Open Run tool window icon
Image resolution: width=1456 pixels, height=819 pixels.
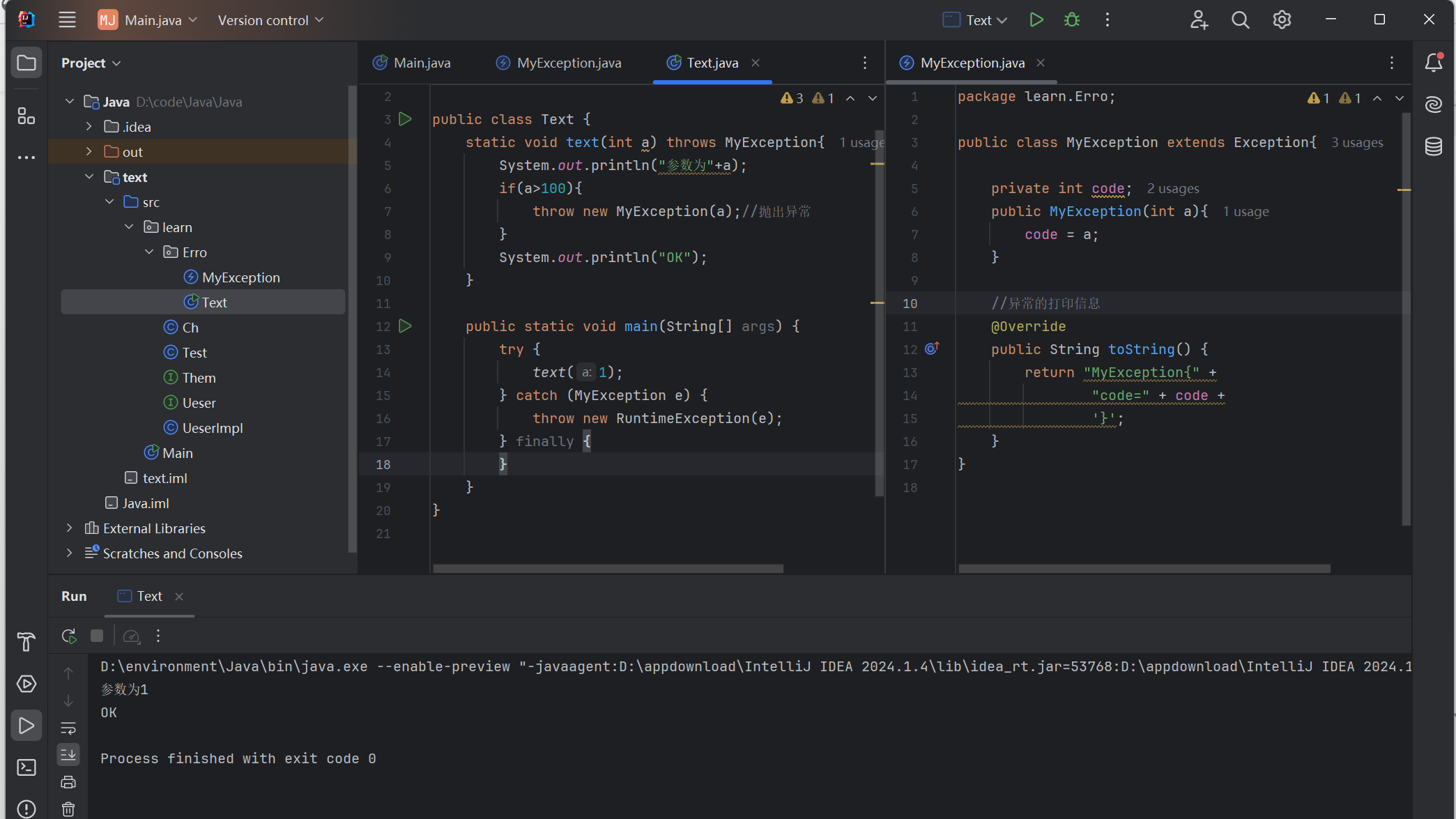click(26, 726)
